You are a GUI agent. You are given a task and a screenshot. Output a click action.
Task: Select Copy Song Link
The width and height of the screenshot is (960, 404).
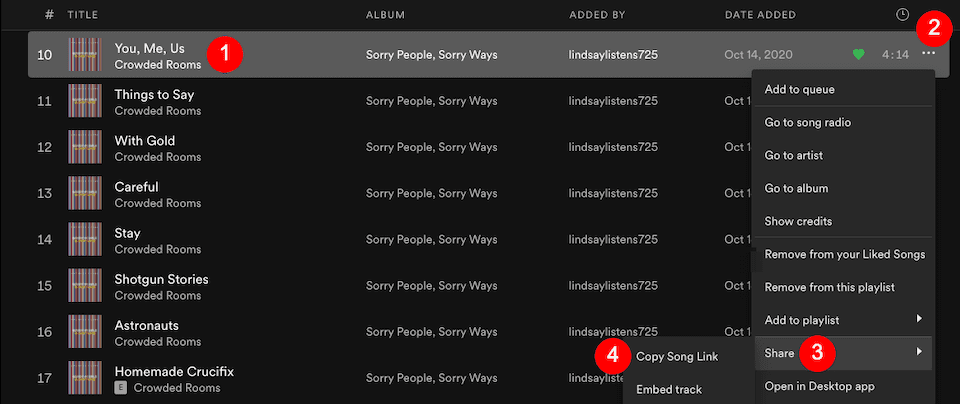[x=677, y=357]
